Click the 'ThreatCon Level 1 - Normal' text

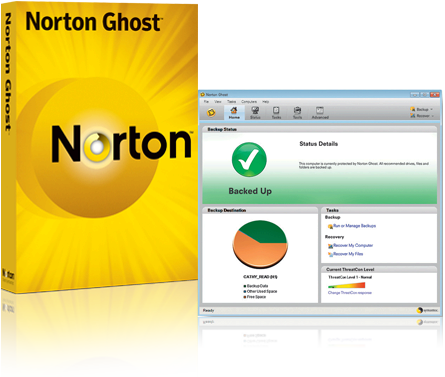point(350,277)
